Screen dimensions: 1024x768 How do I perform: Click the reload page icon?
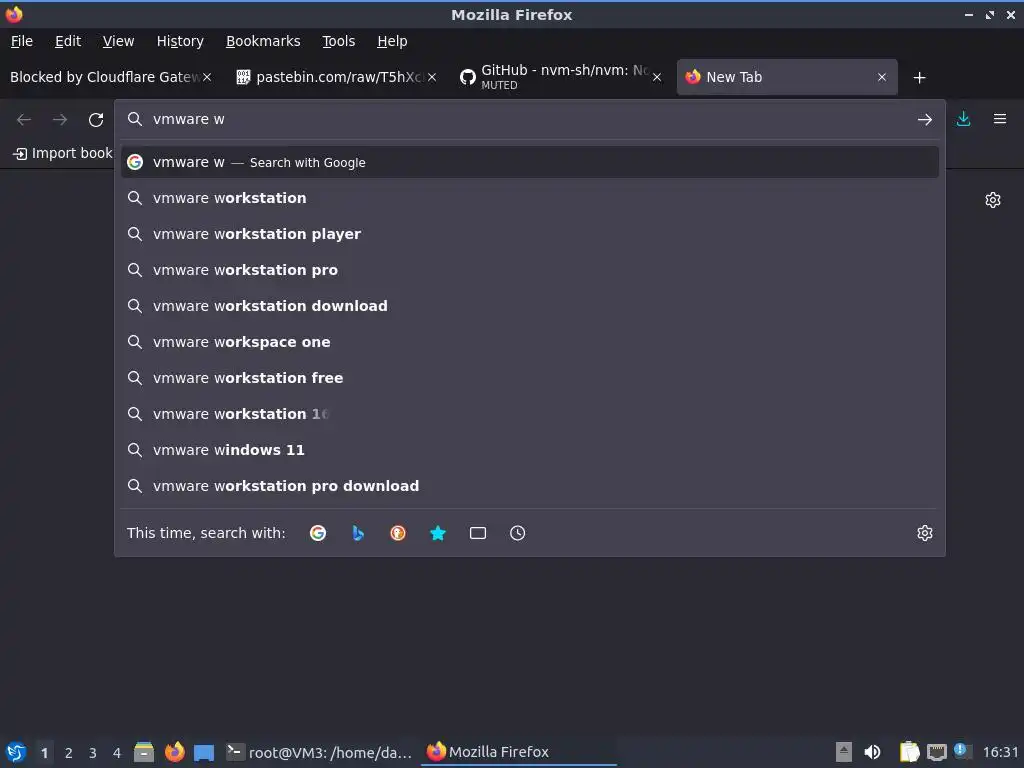point(96,120)
